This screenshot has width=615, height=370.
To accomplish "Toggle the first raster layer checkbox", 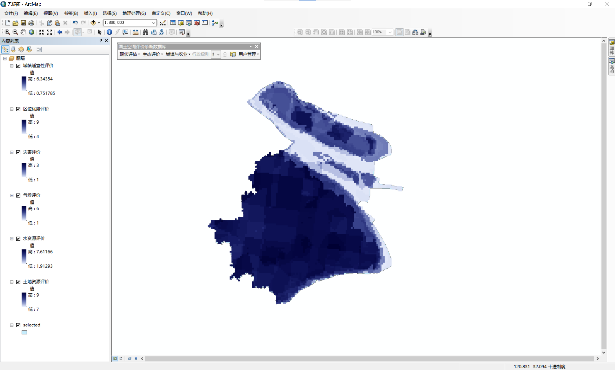I will (18, 66).
